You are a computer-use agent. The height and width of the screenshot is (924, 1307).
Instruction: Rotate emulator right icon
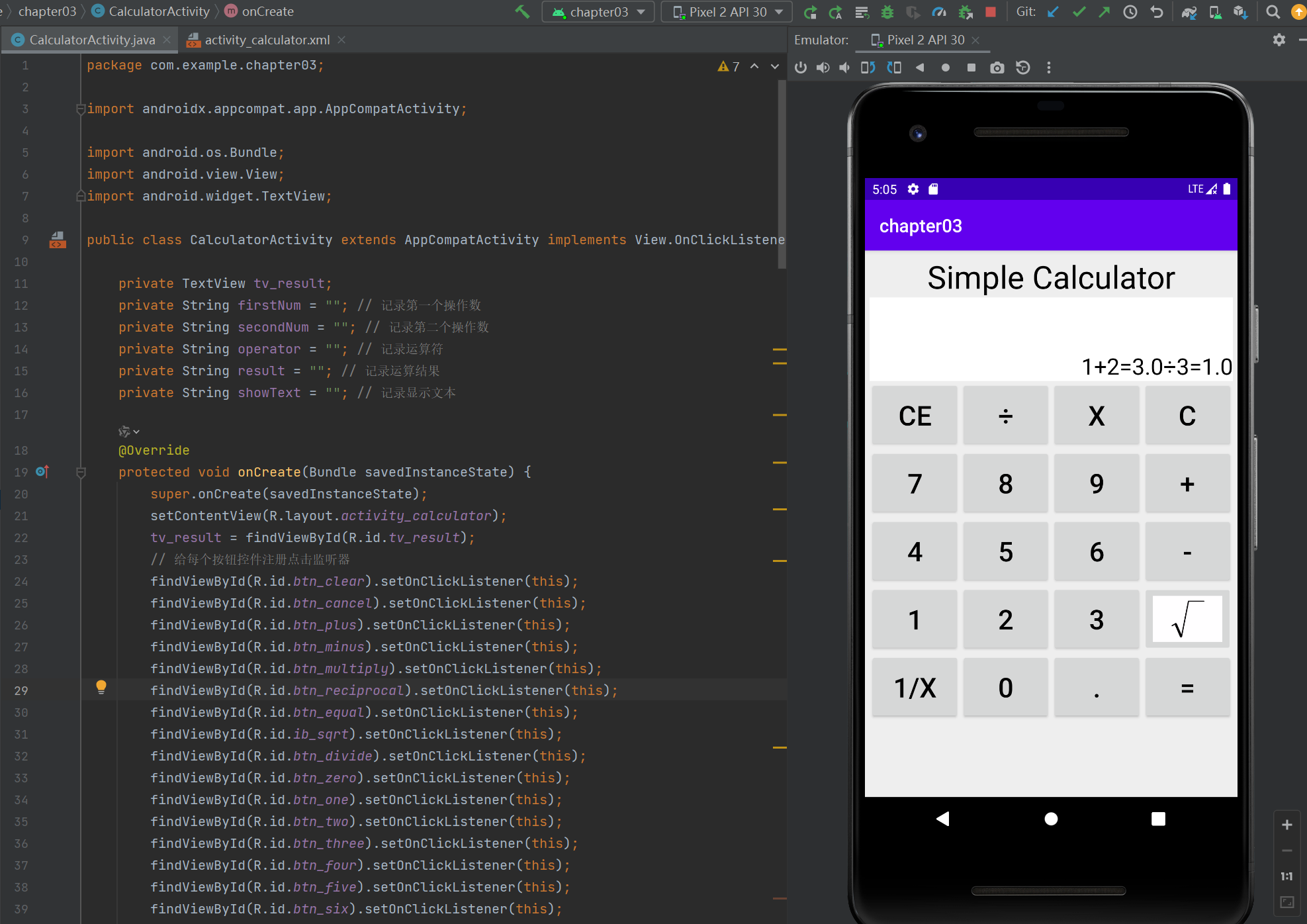894,68
